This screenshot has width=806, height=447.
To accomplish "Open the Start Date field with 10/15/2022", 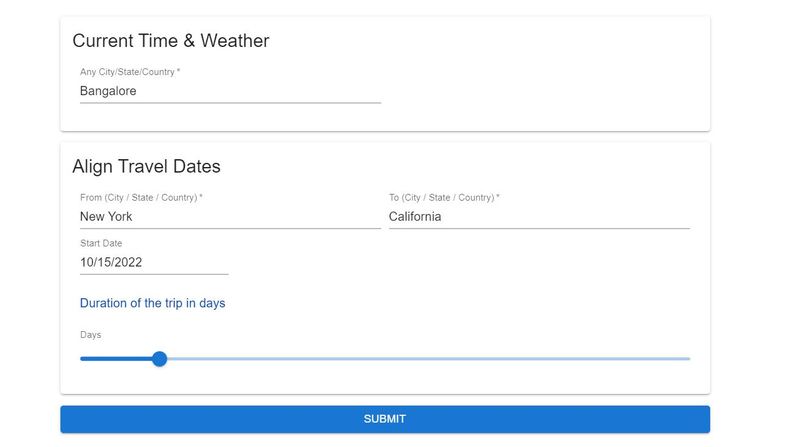I will pyautogui.click(x=154, y=262).
